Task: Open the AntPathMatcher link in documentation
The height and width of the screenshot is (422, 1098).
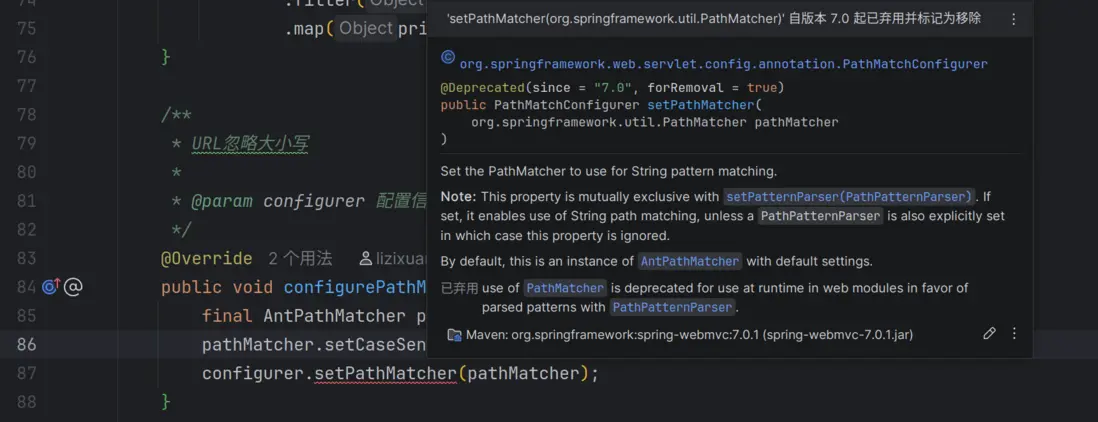Action: tap(690, 262)
